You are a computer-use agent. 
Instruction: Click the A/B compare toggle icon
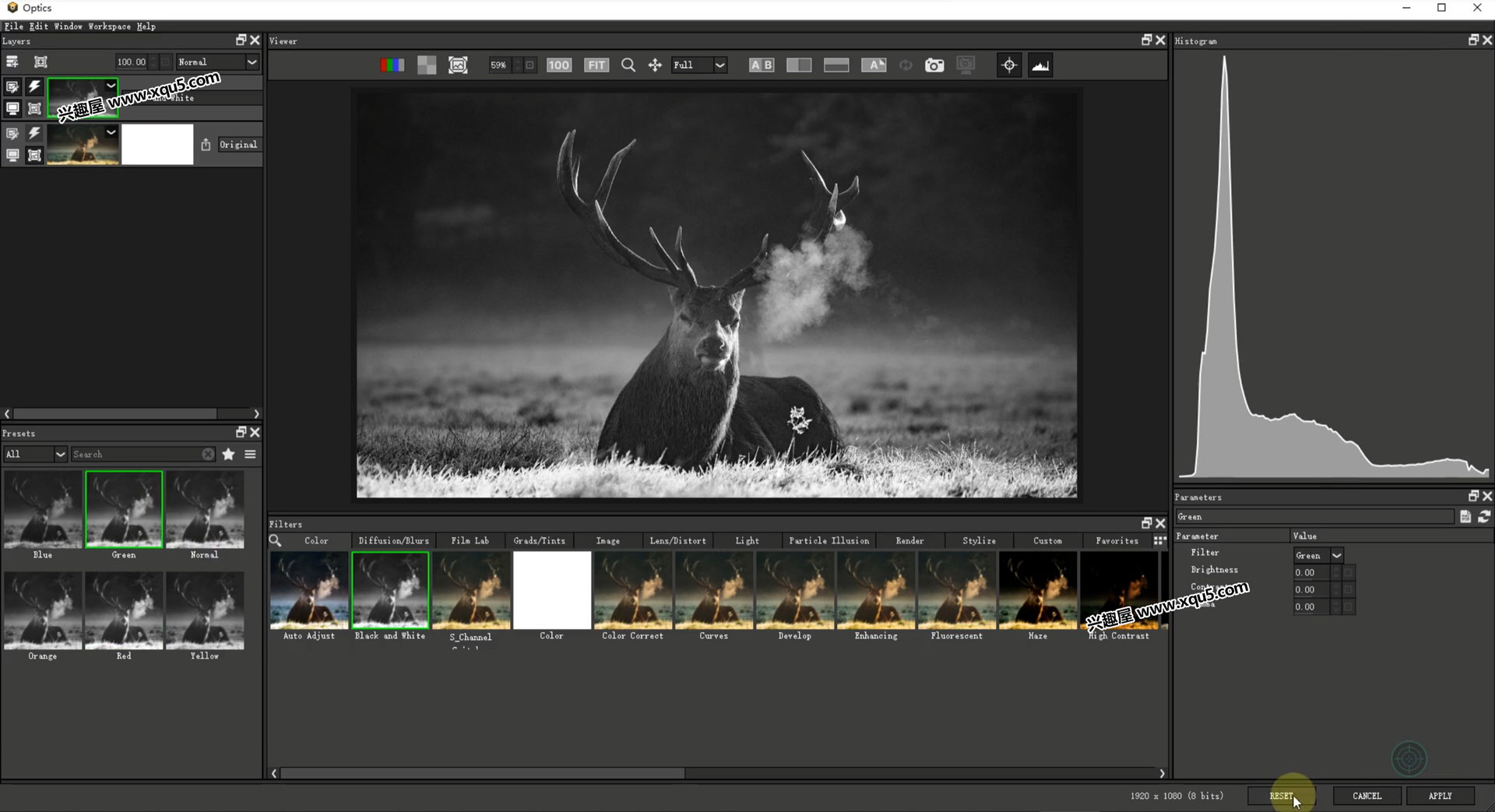874,65
